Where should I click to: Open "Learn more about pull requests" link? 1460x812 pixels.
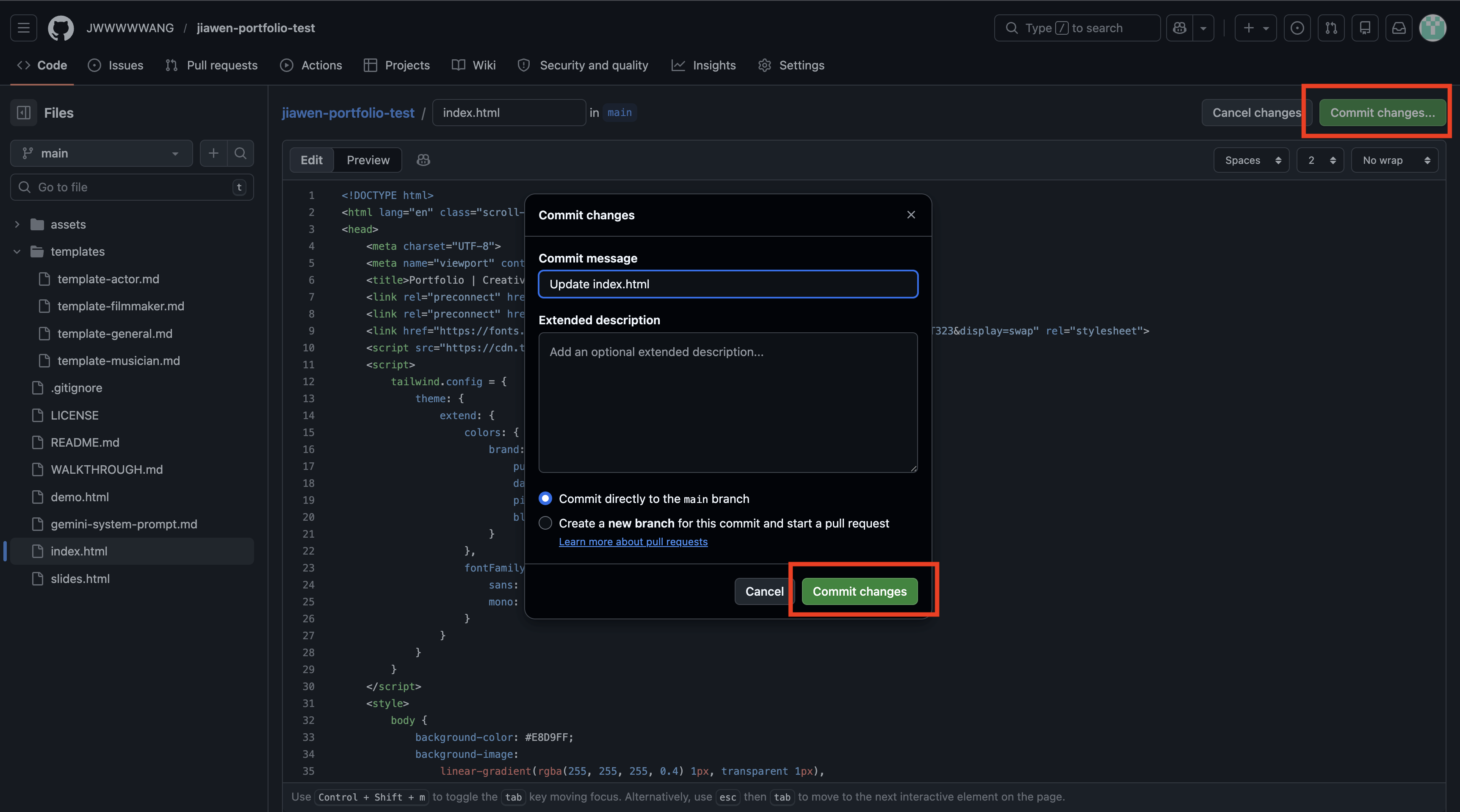point(633,542)
